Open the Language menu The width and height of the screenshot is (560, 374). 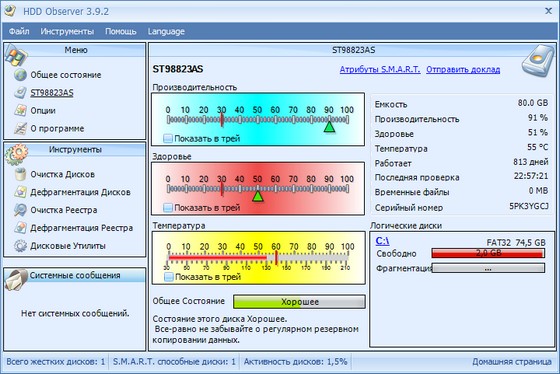pyautogui.click(x=166, y=31)
